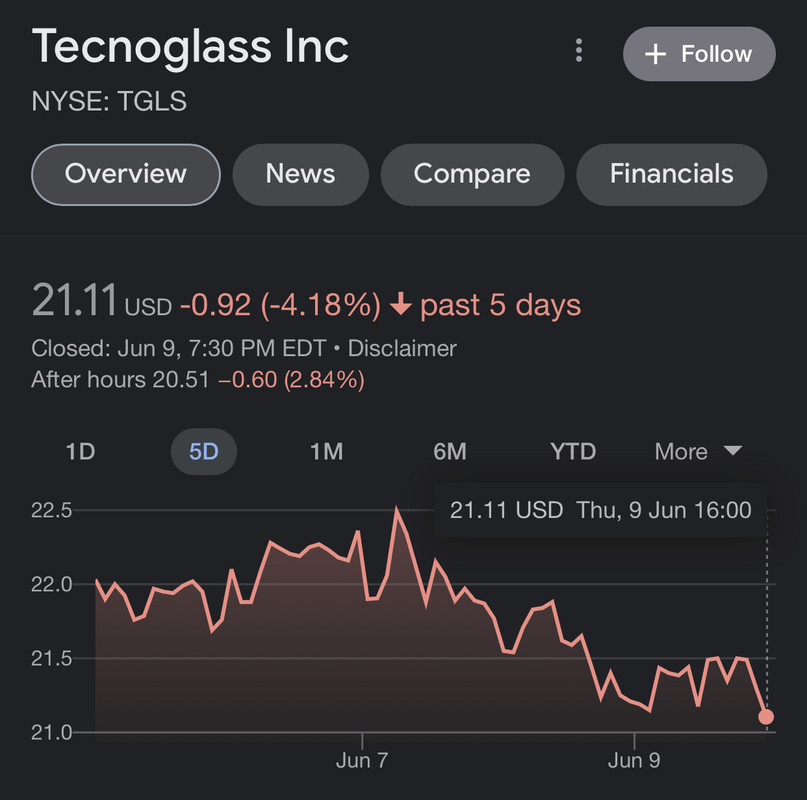Click the Jun 7 date on chart axis
807x800 pixels.
tap(361, 761)
